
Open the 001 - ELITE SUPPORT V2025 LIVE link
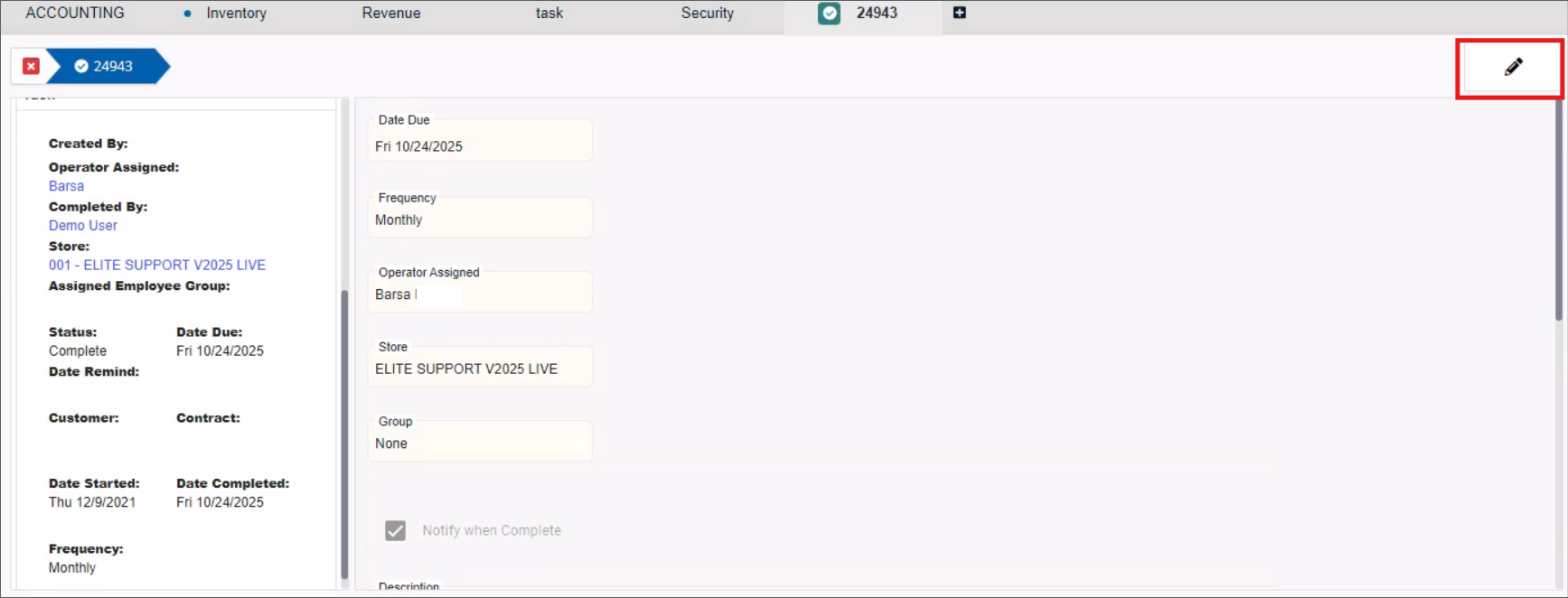click(157, 265)
